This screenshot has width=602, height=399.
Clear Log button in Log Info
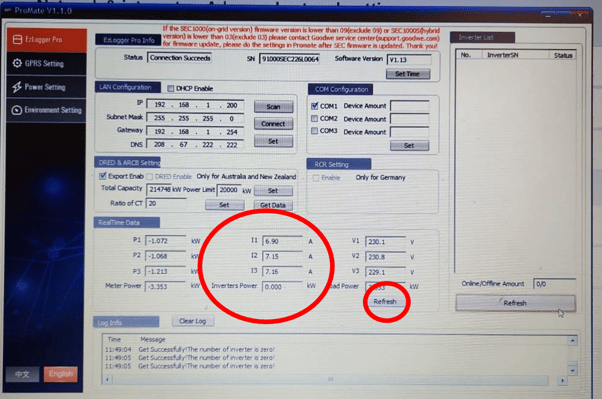click(193, 321)
